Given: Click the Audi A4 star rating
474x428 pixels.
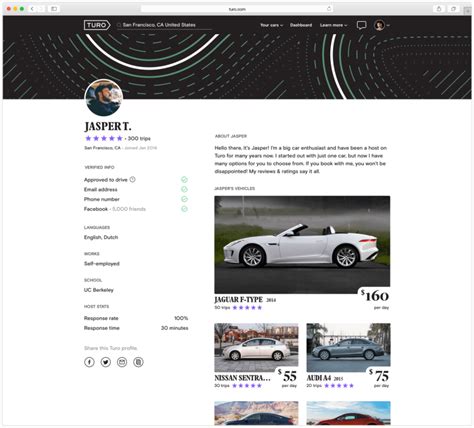Looking at the screenshot, I should coord(339,386).
